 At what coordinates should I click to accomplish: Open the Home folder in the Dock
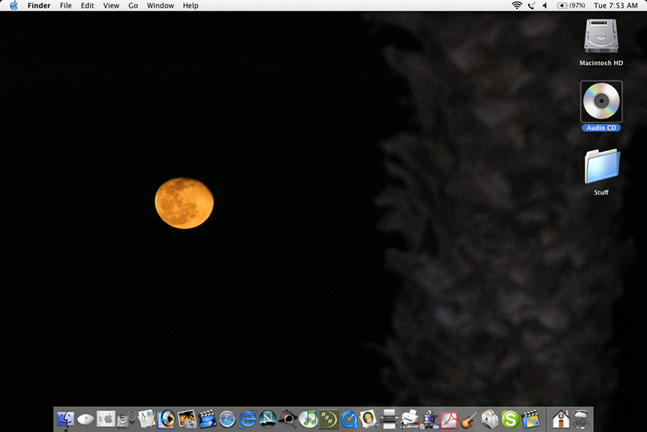pyautogui.click(x=560, y=419)
